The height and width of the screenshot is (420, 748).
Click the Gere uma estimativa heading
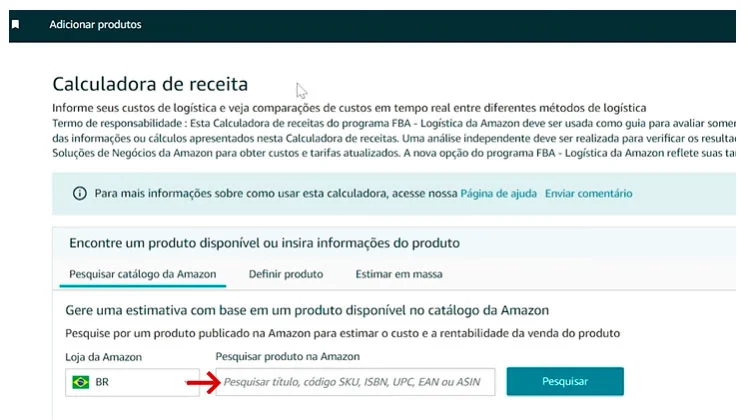(x=307, y=310)
